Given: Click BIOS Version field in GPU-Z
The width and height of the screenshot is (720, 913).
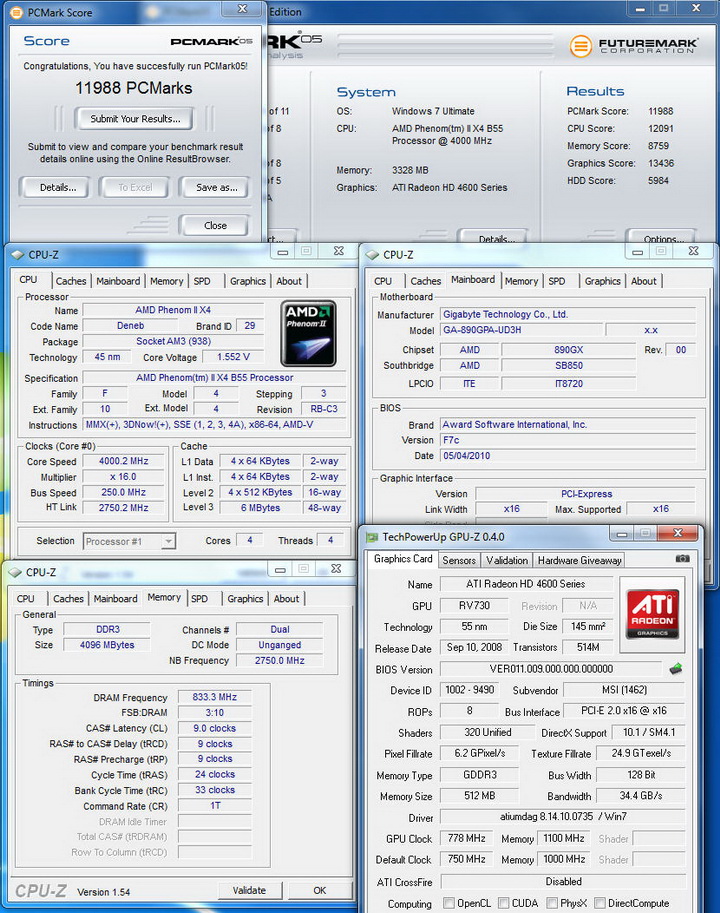Looking at the screenshot, I should coord(551,669).
